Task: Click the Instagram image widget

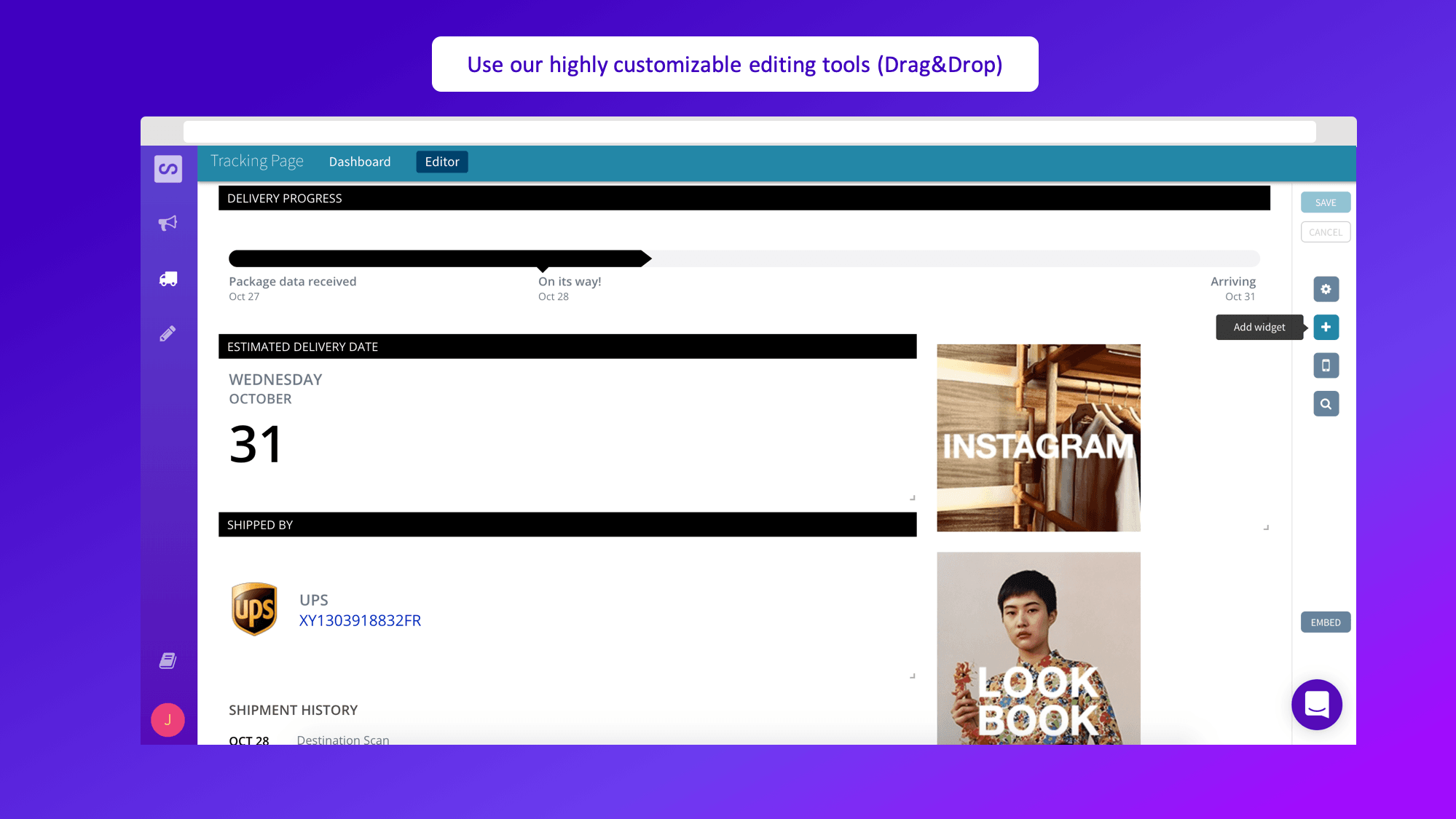Action: pyautogui.click(x=1039, y=437)
